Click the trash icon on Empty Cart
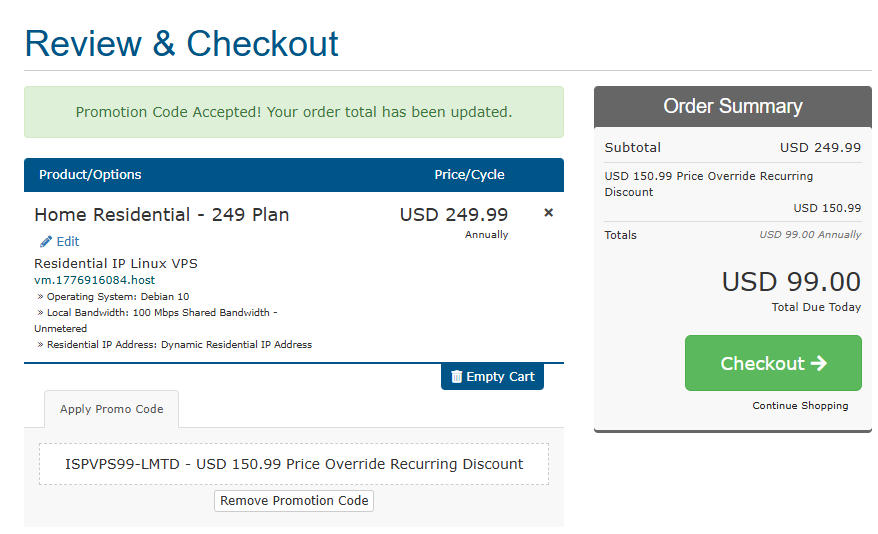 pyautogui.click(x=457, y=377)
